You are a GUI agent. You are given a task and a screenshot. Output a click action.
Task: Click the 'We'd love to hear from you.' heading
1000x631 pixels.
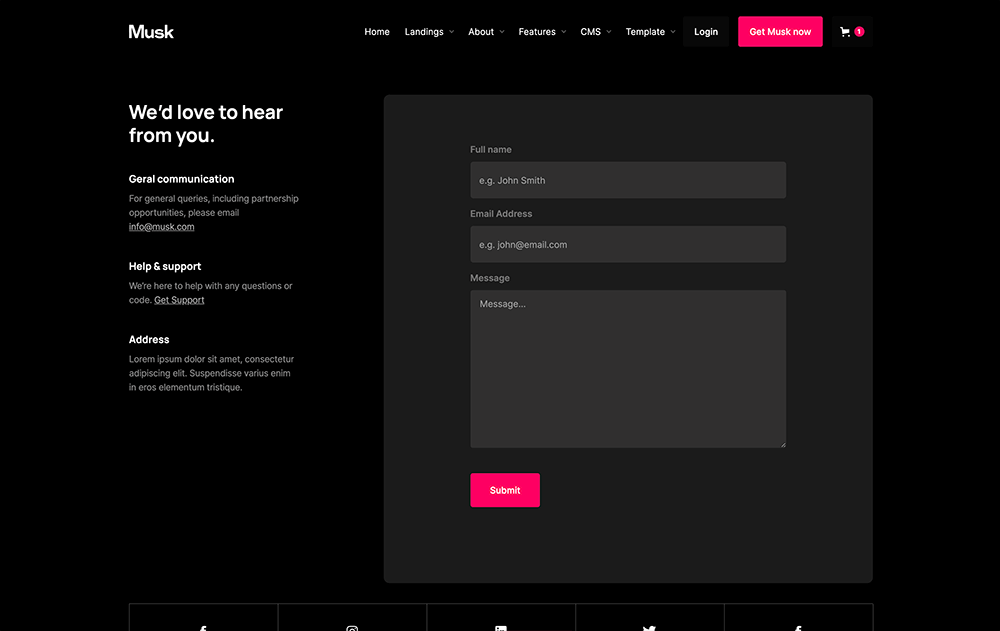point(205,124)
